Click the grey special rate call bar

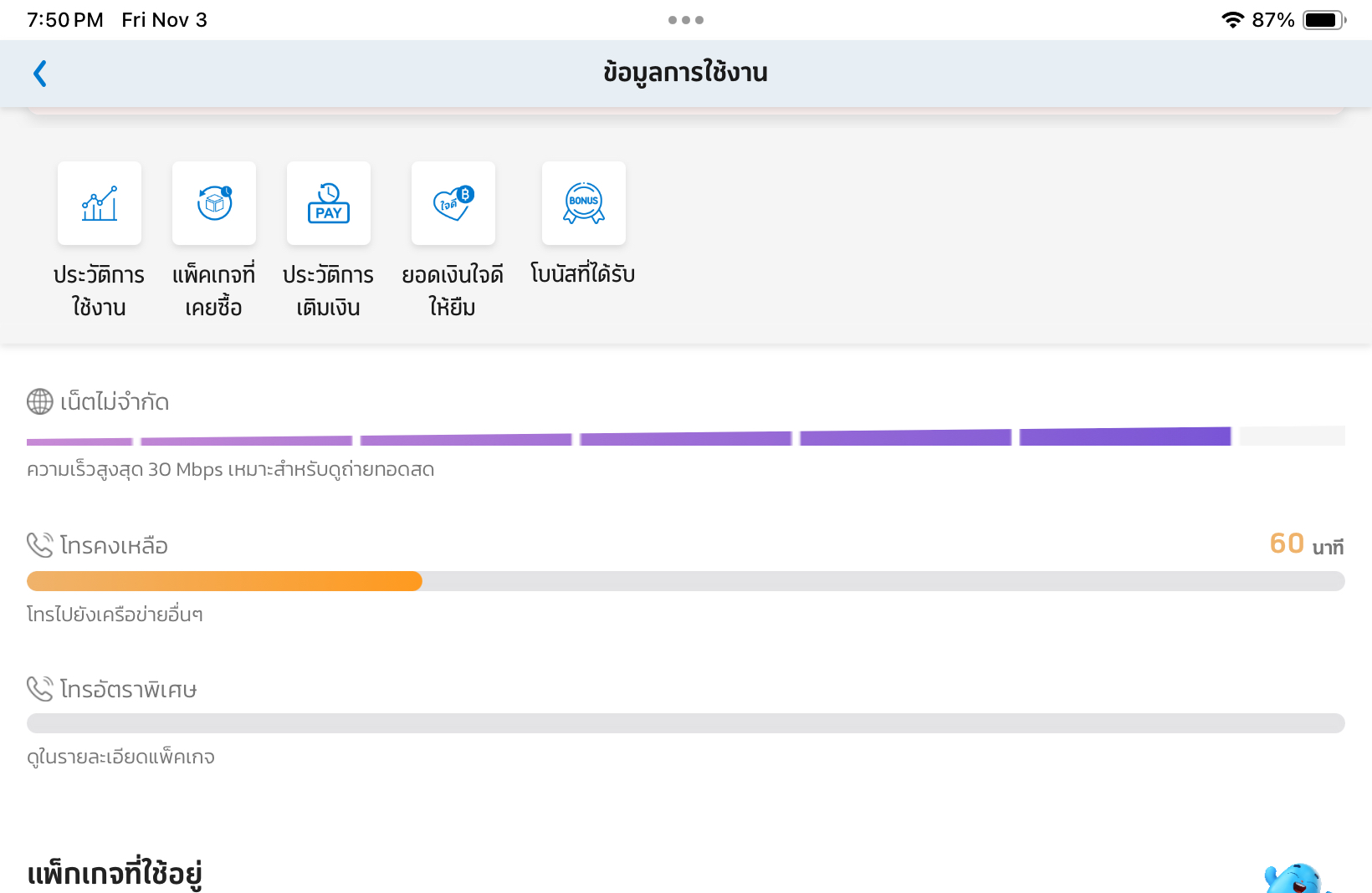tap(686, 723)
